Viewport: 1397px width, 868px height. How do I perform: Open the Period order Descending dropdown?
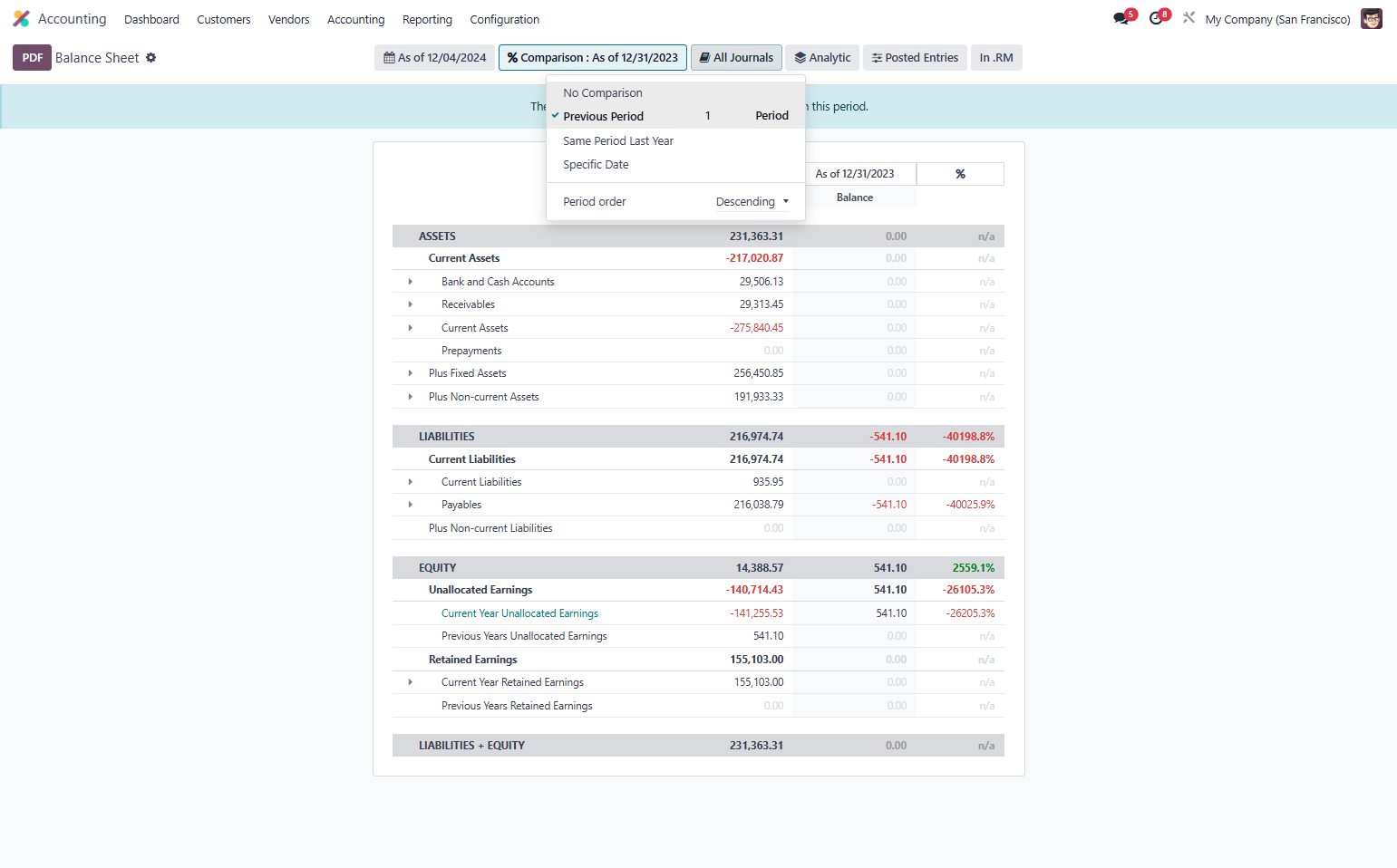point(752,202)
